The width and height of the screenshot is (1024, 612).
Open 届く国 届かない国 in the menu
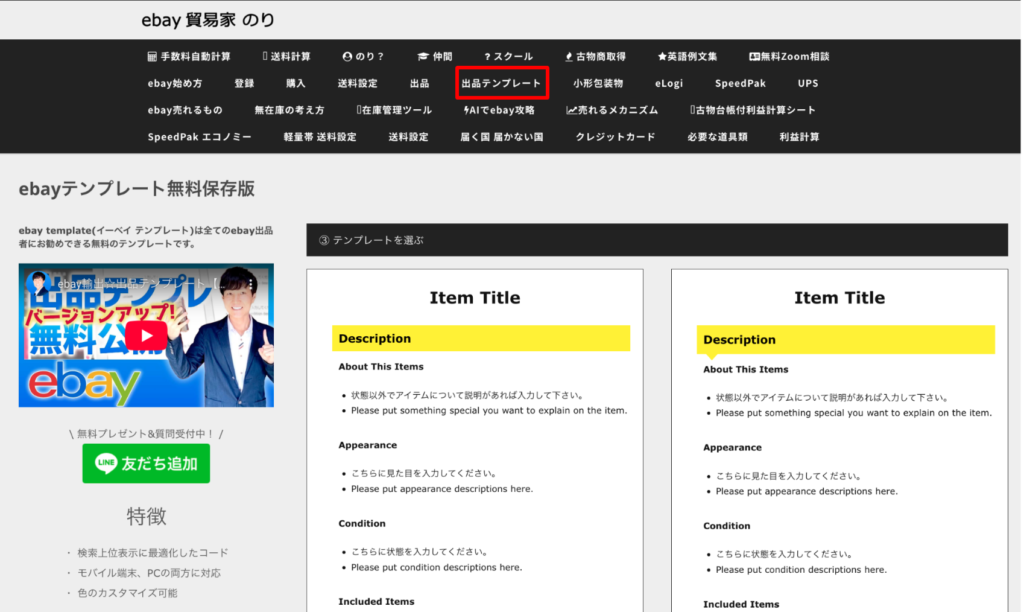[502, 137]
